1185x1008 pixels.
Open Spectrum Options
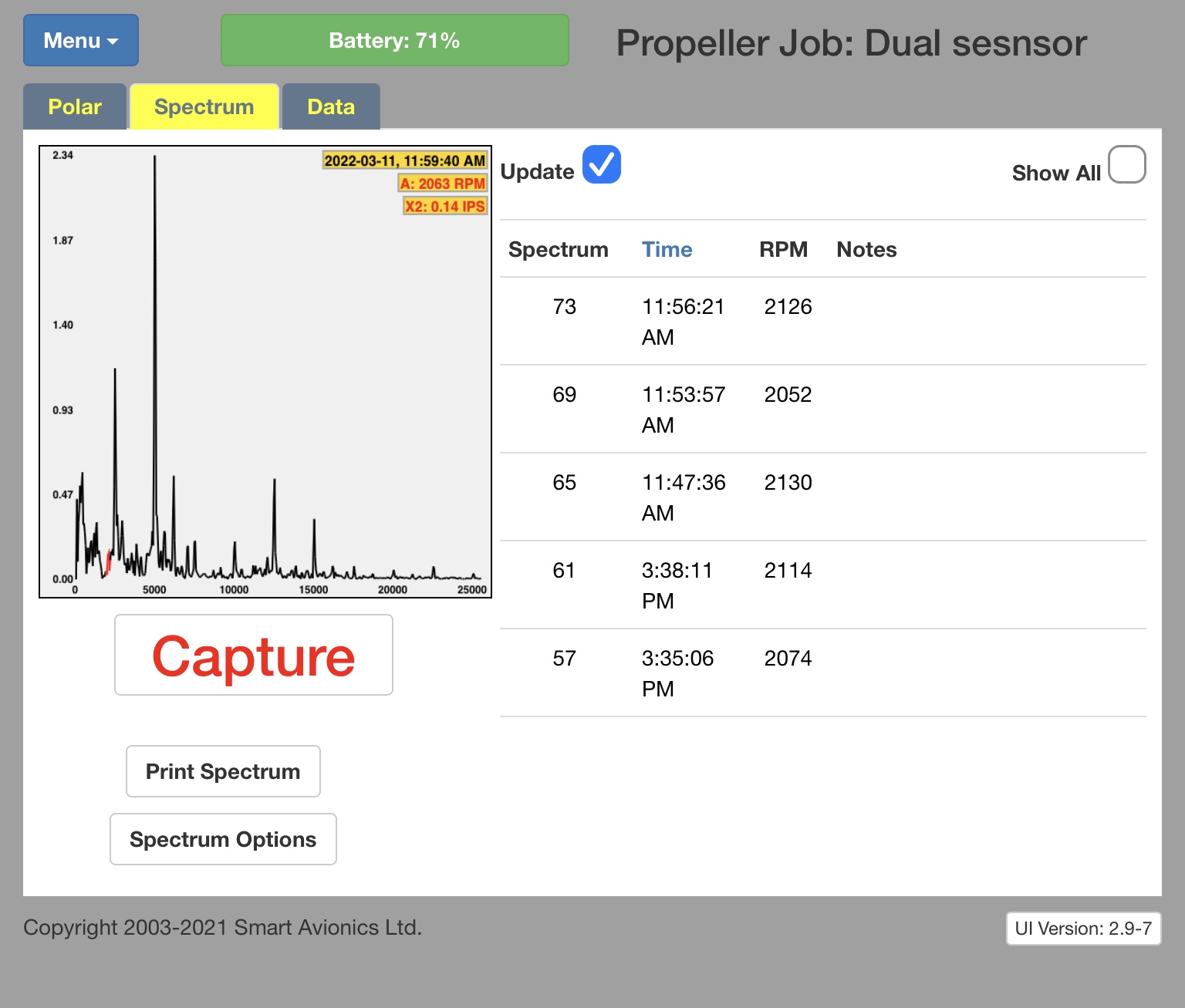[x=223, y=839]
